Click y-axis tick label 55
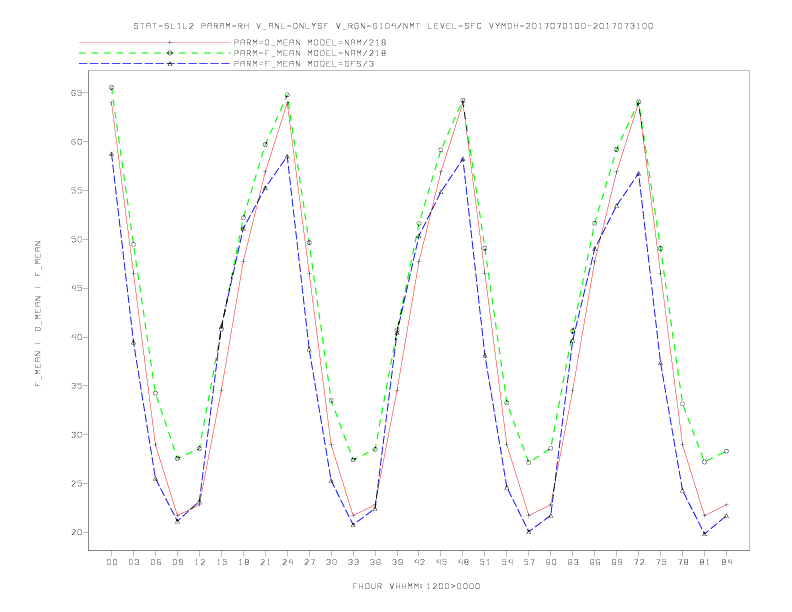Viewport: 792px width, 612px height. pyautogui.click(x=77, y=190)
